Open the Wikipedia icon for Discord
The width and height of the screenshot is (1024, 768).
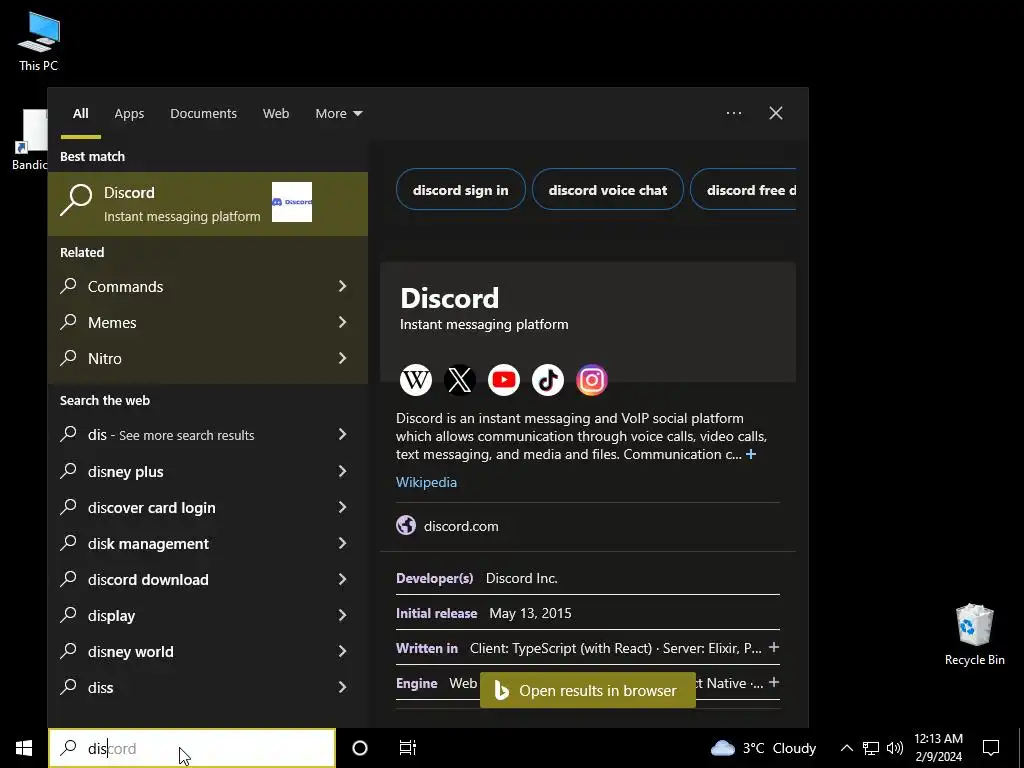[416, 380]
